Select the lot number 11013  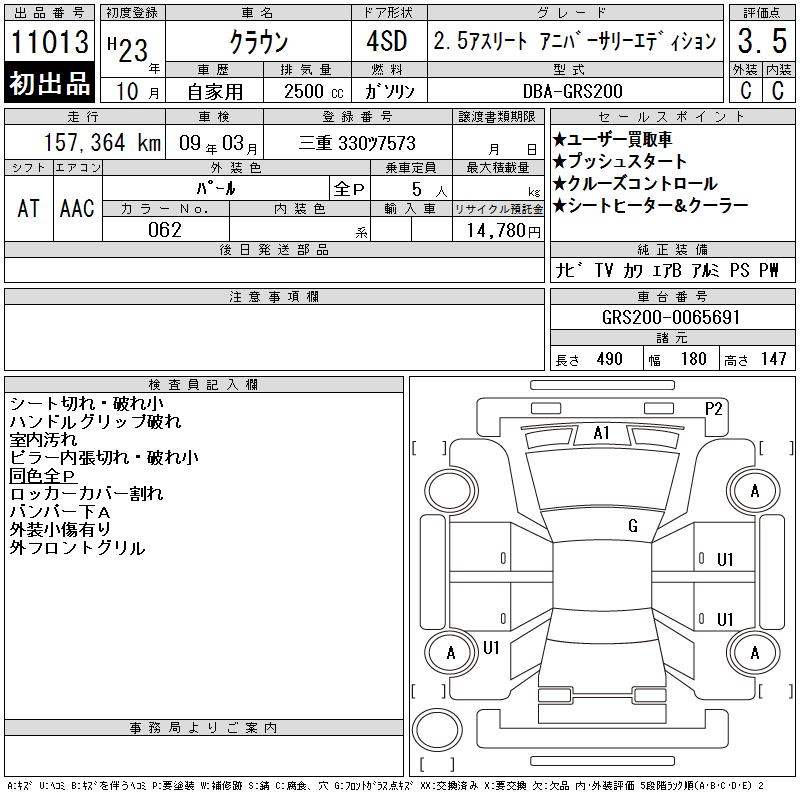[49, 41]
